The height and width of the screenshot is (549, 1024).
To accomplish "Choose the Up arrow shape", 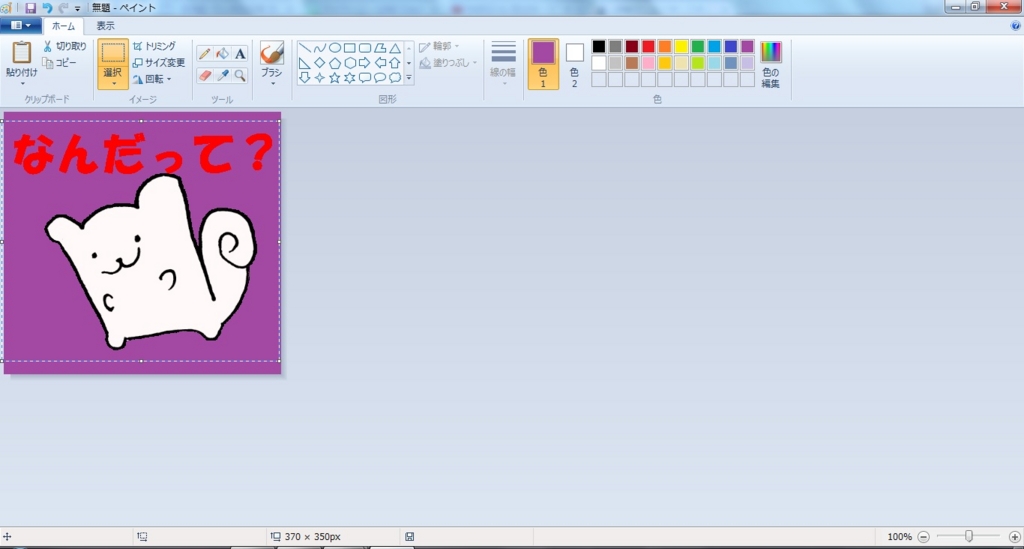I will point(394,63).
